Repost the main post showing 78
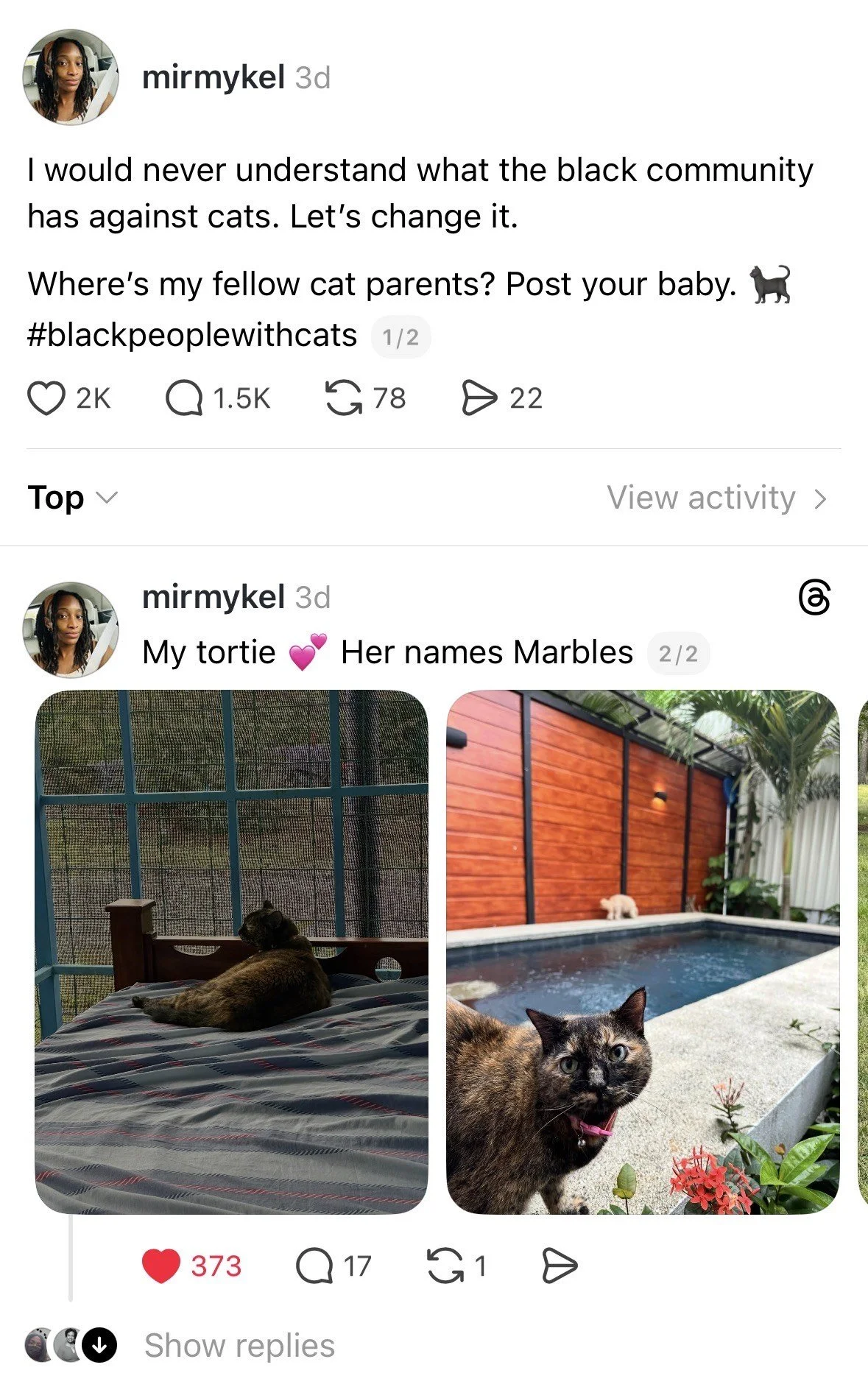 [344, 398]
